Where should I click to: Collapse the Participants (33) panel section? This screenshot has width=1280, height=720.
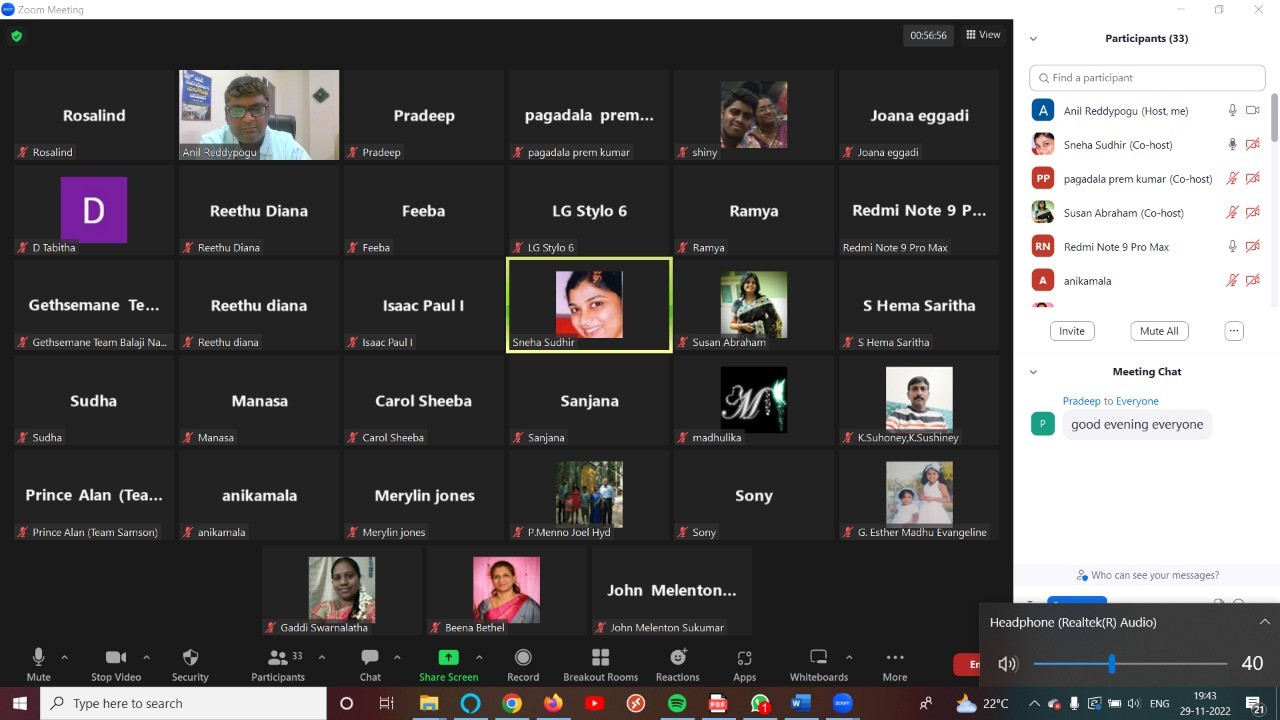(x=1033, y=39)
